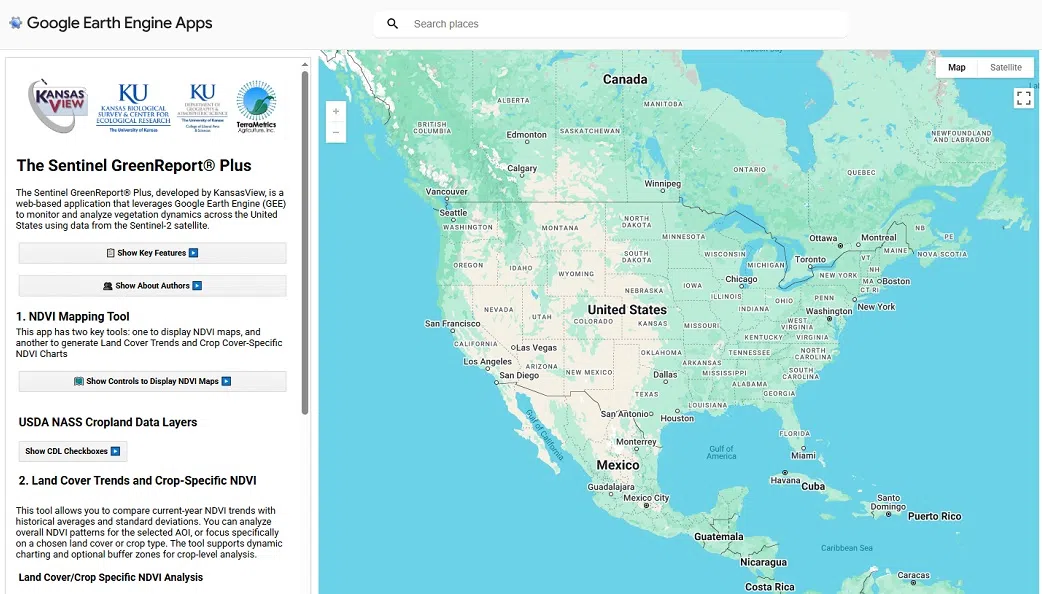The width and height of the screenshot is (1042, 594).
Task: Click the 'Vancouver' city label on the map
Action: tap(447, 192)
